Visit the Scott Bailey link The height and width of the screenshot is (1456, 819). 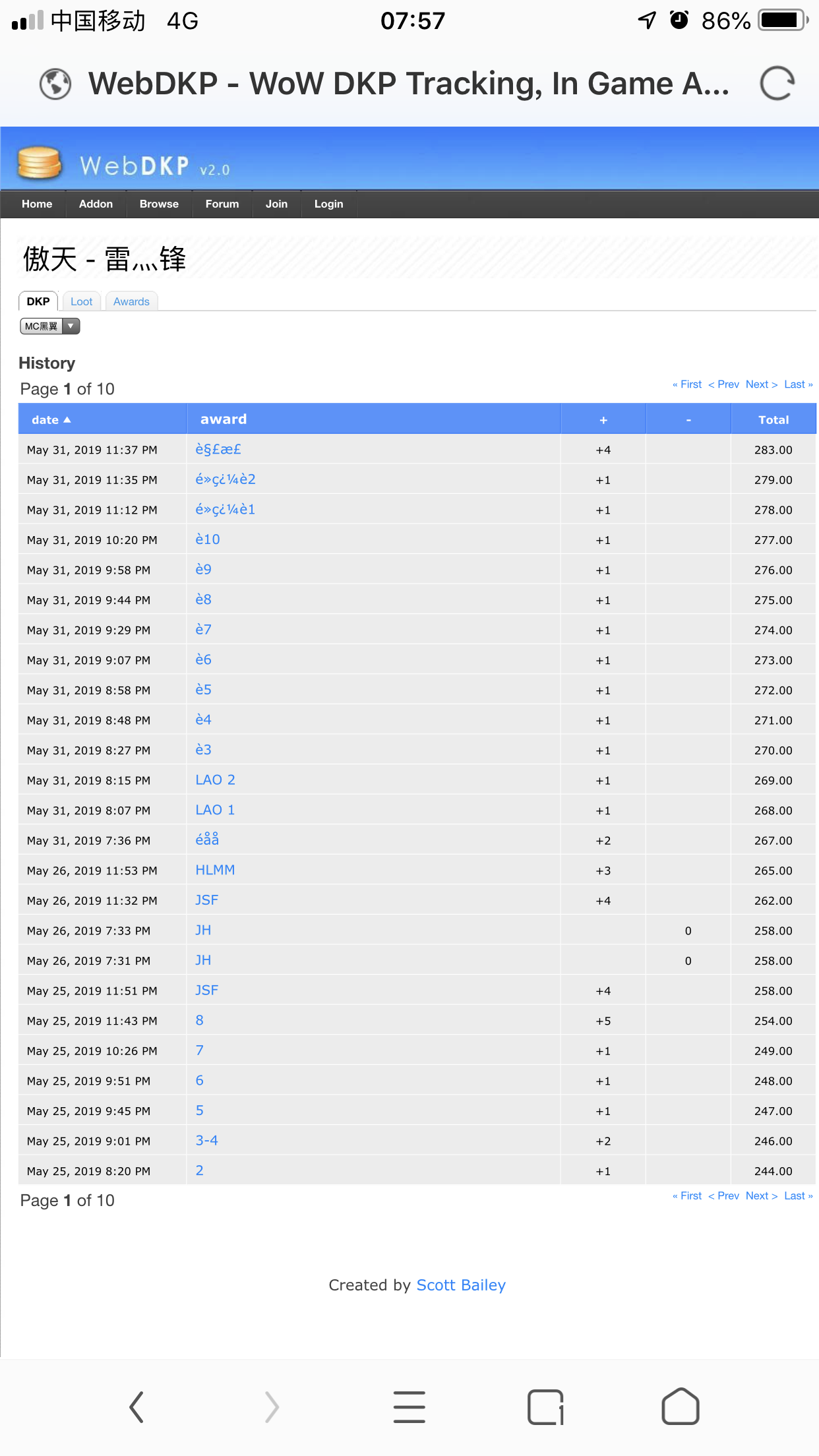click(x=461, y=1285)
